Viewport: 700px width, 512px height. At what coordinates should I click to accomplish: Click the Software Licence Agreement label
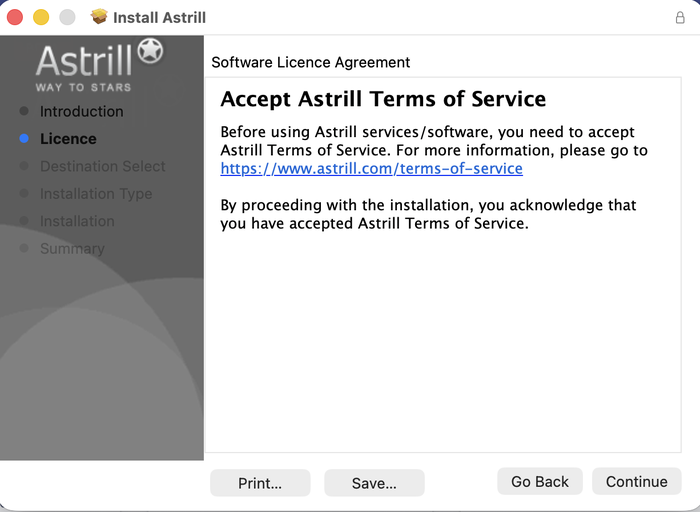click(310, 62)
